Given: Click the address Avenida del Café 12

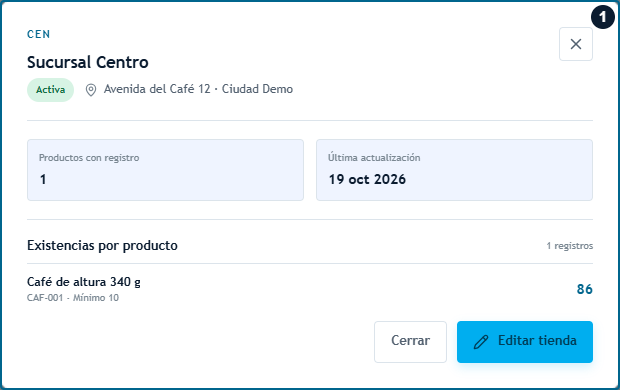Looking at the screenshot, I should pyautogui.click(x=157, y=89).
